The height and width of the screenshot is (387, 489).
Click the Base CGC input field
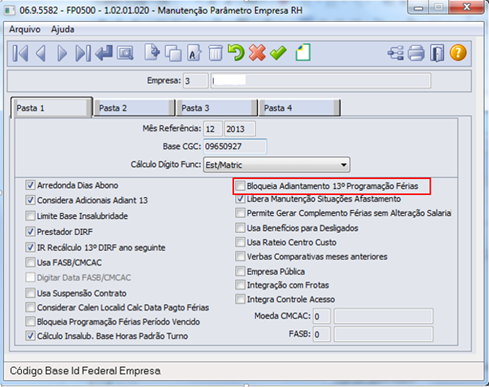pyautogui.click(x=235, y=146)
